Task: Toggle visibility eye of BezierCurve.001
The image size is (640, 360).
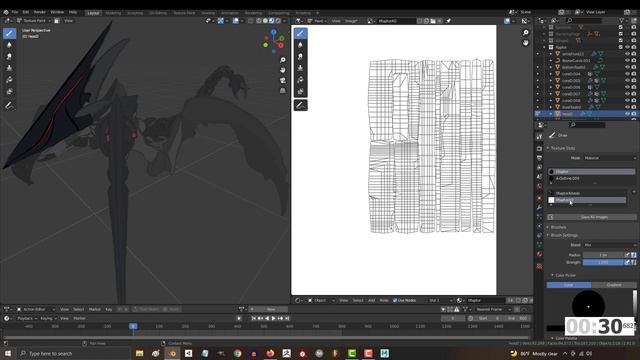Action: click(627, 60)
